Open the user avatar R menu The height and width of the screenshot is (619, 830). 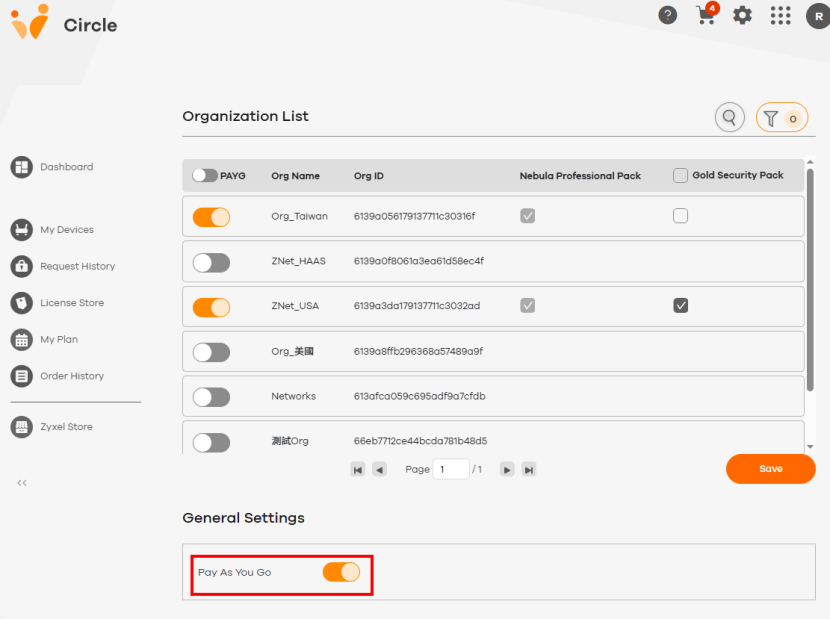(818, 16)
